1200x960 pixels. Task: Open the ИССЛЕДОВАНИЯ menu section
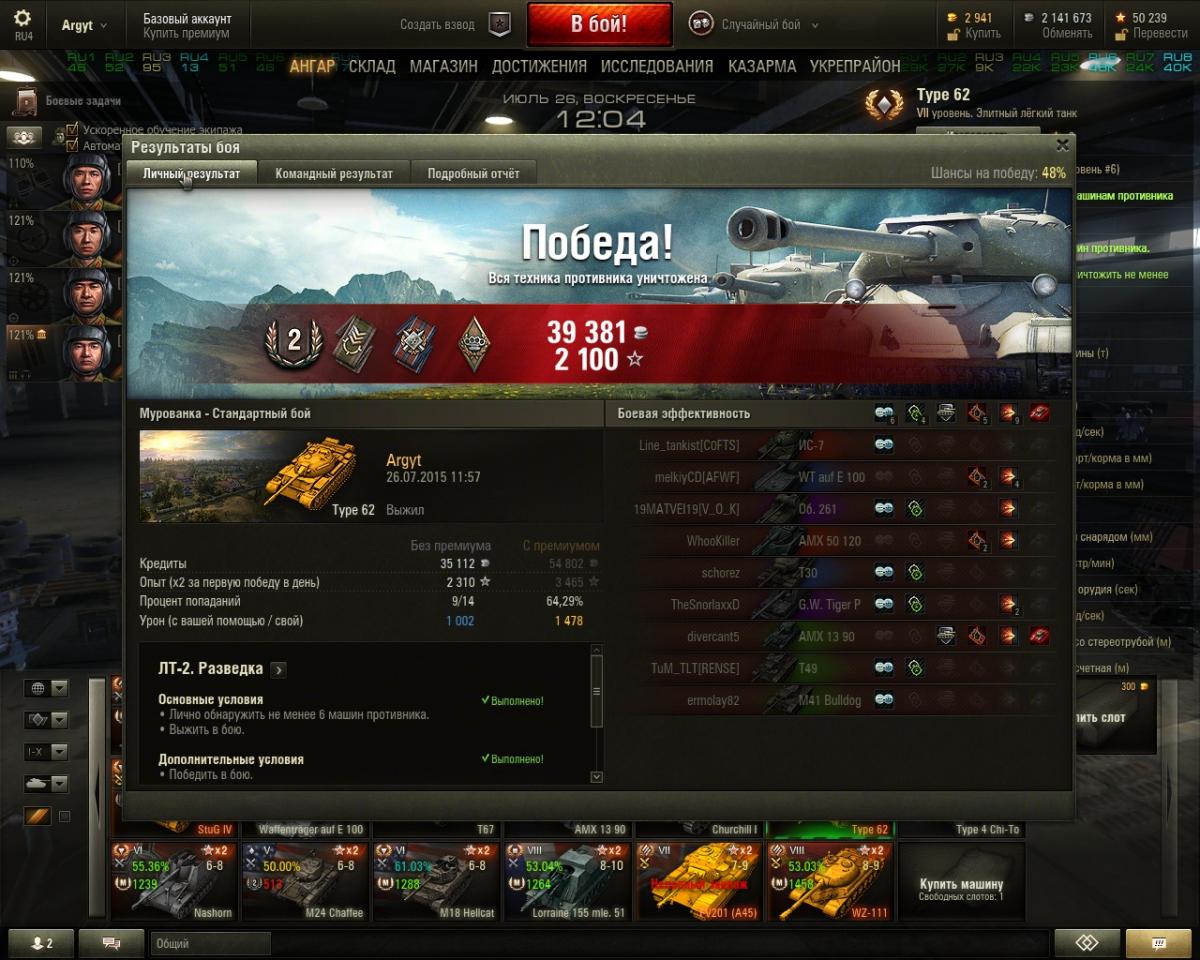[657, 67]
